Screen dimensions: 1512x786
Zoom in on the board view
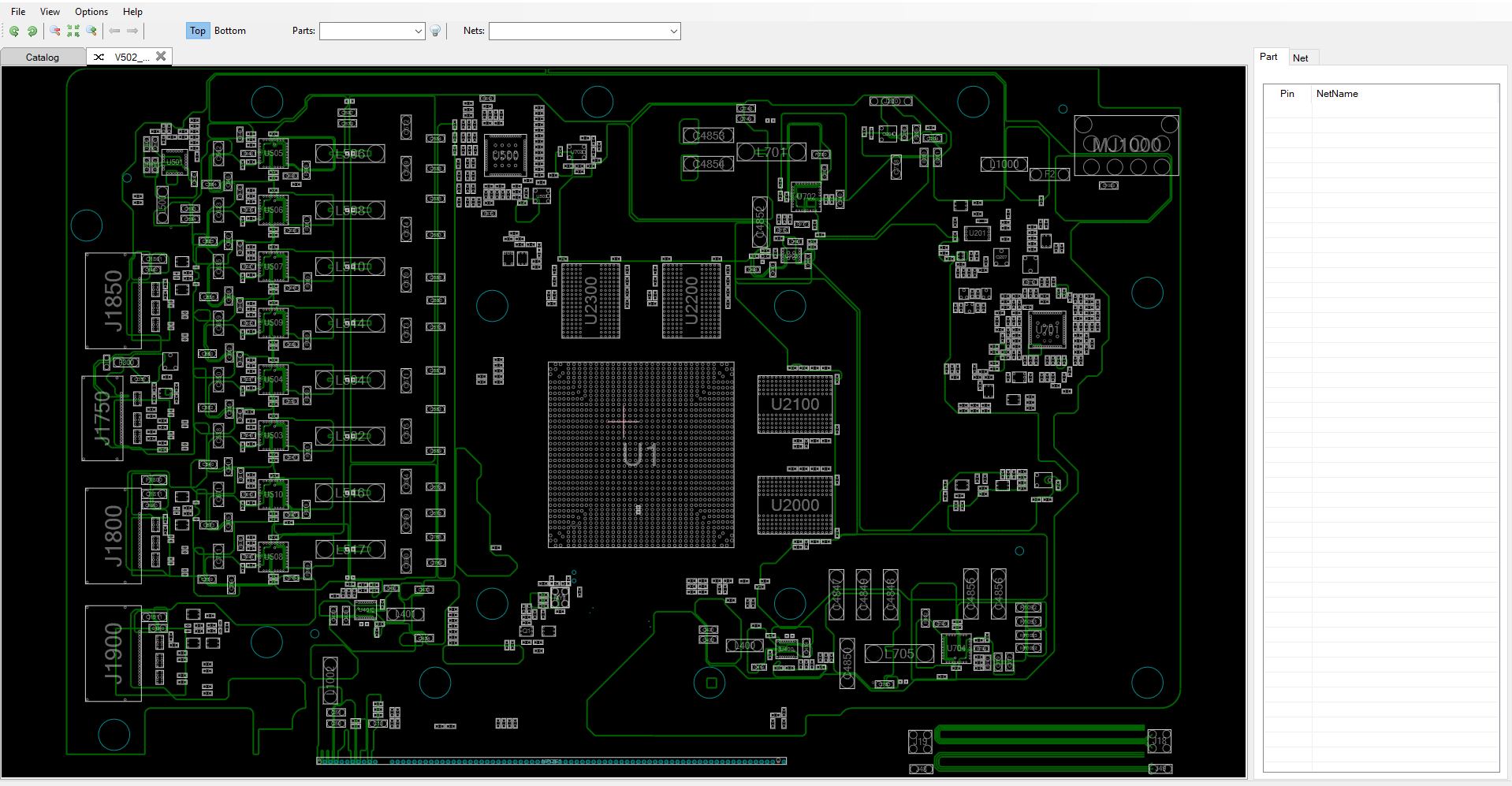91,31
